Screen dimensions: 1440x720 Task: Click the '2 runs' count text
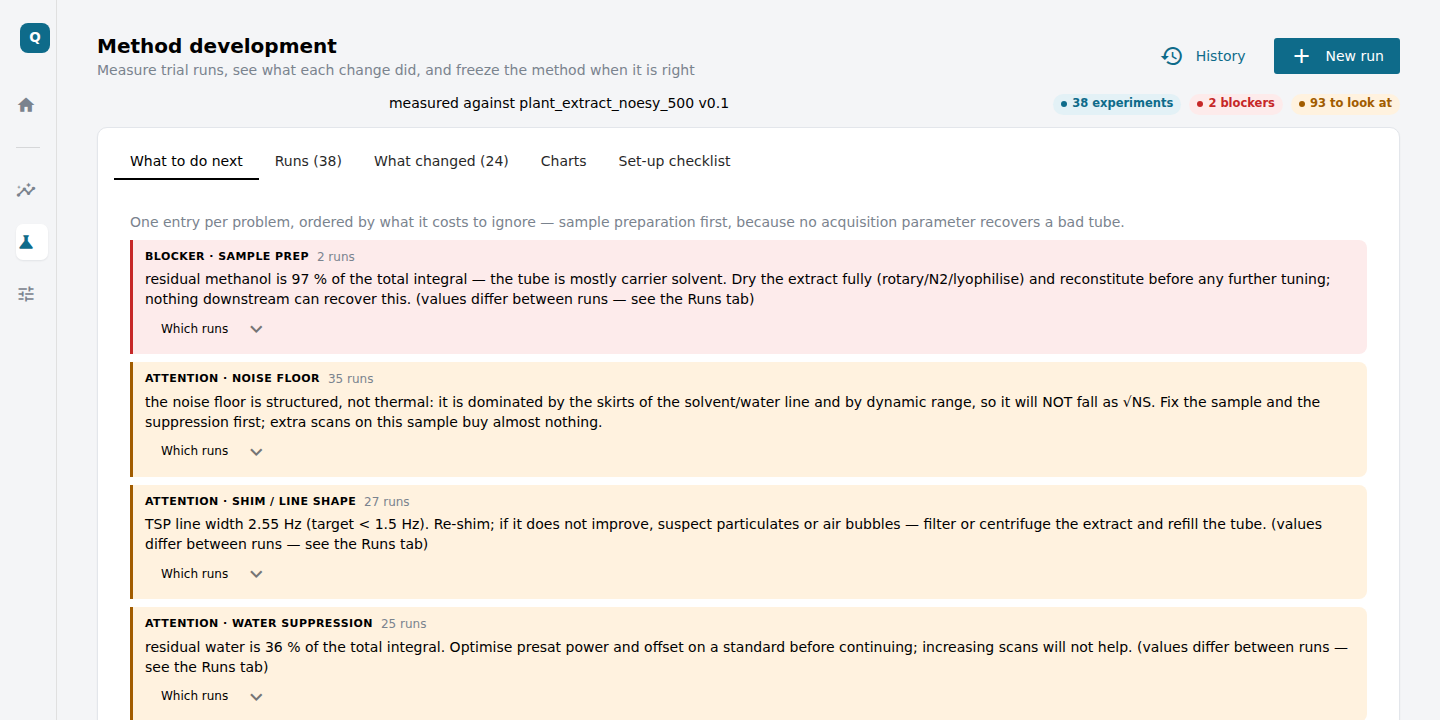click(x=336, y=257)
